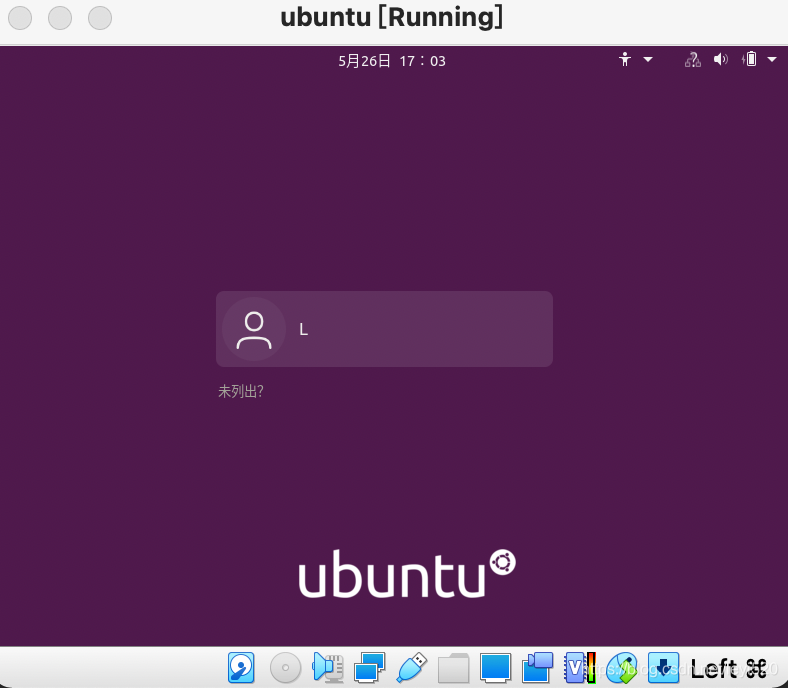The height and width of the screenshot is (688, 788).
Task: Click the date and time 5月26日 17:03
Action: [x=392, y=61]
